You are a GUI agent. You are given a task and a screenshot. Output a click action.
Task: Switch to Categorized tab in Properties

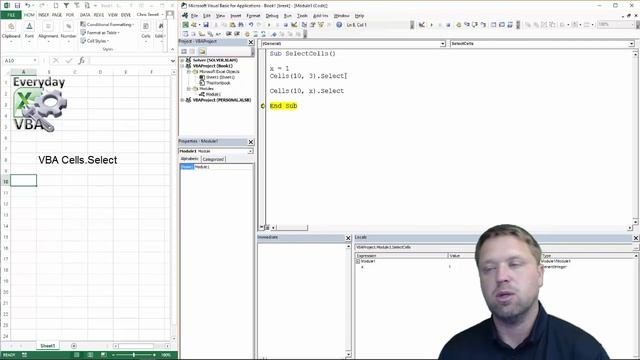tap(213, 159)
